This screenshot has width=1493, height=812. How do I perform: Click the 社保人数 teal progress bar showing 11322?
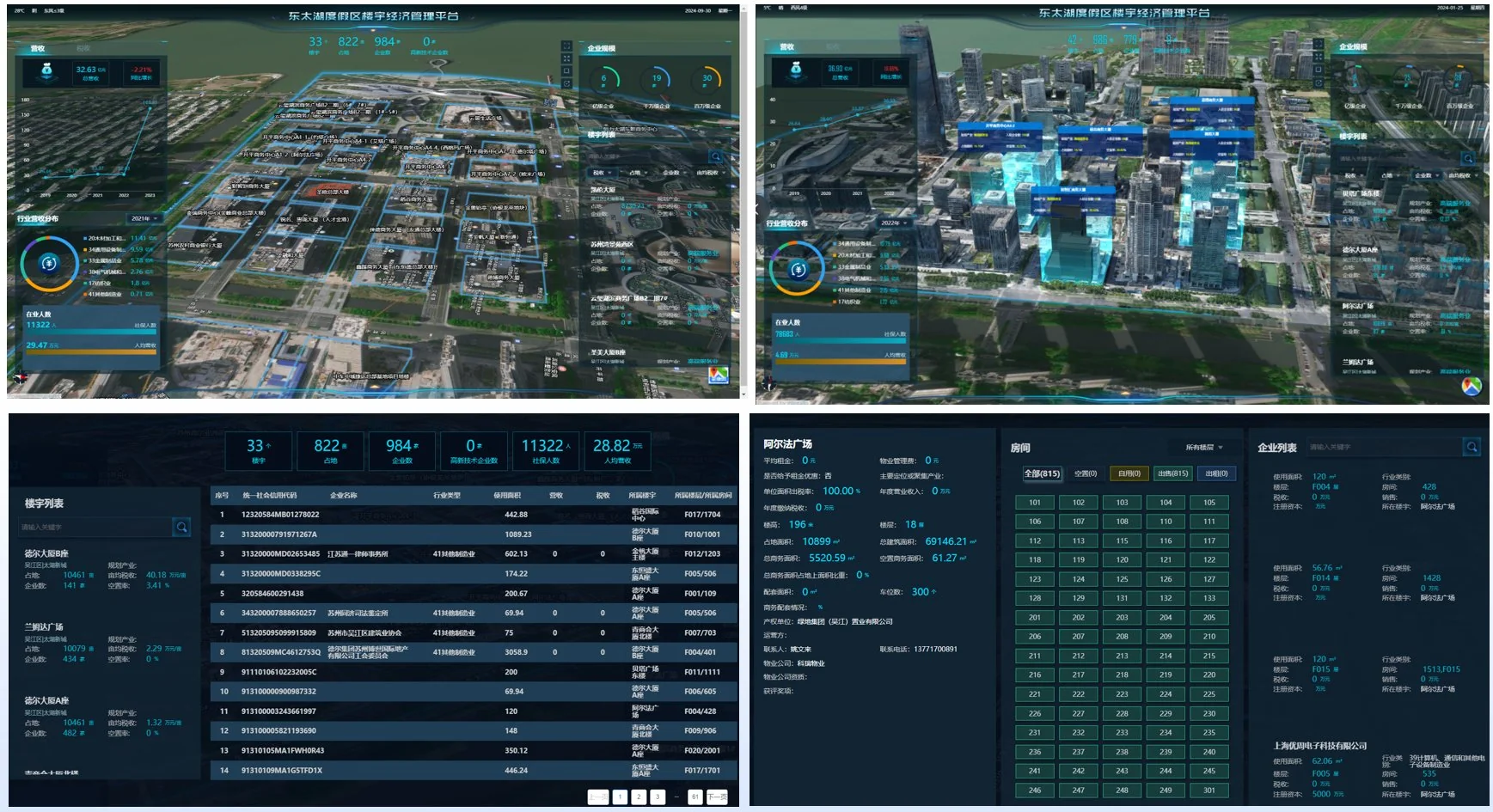click(91, 331)
